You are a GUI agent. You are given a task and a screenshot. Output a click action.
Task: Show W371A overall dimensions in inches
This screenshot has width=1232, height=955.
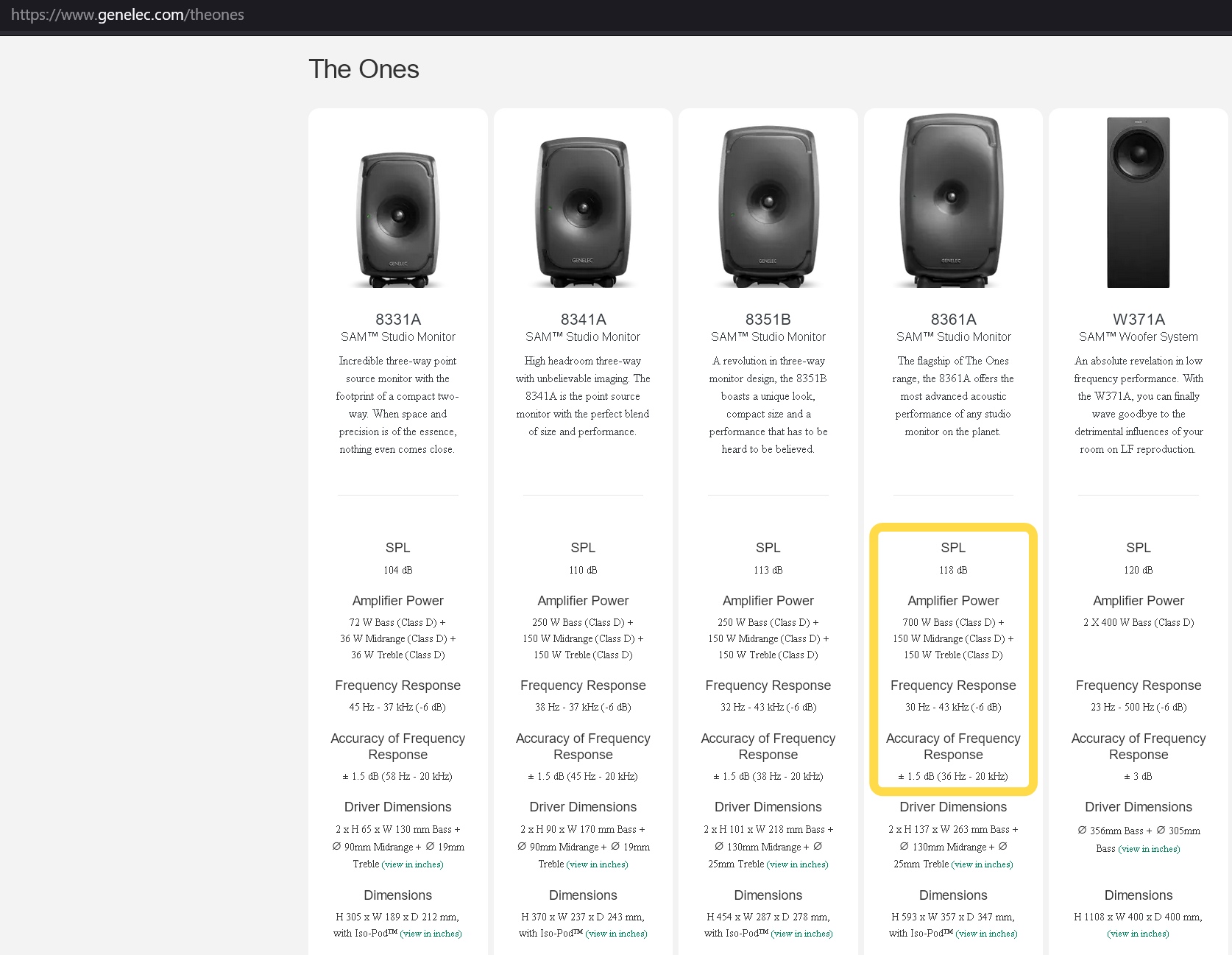click(1138, 934)
